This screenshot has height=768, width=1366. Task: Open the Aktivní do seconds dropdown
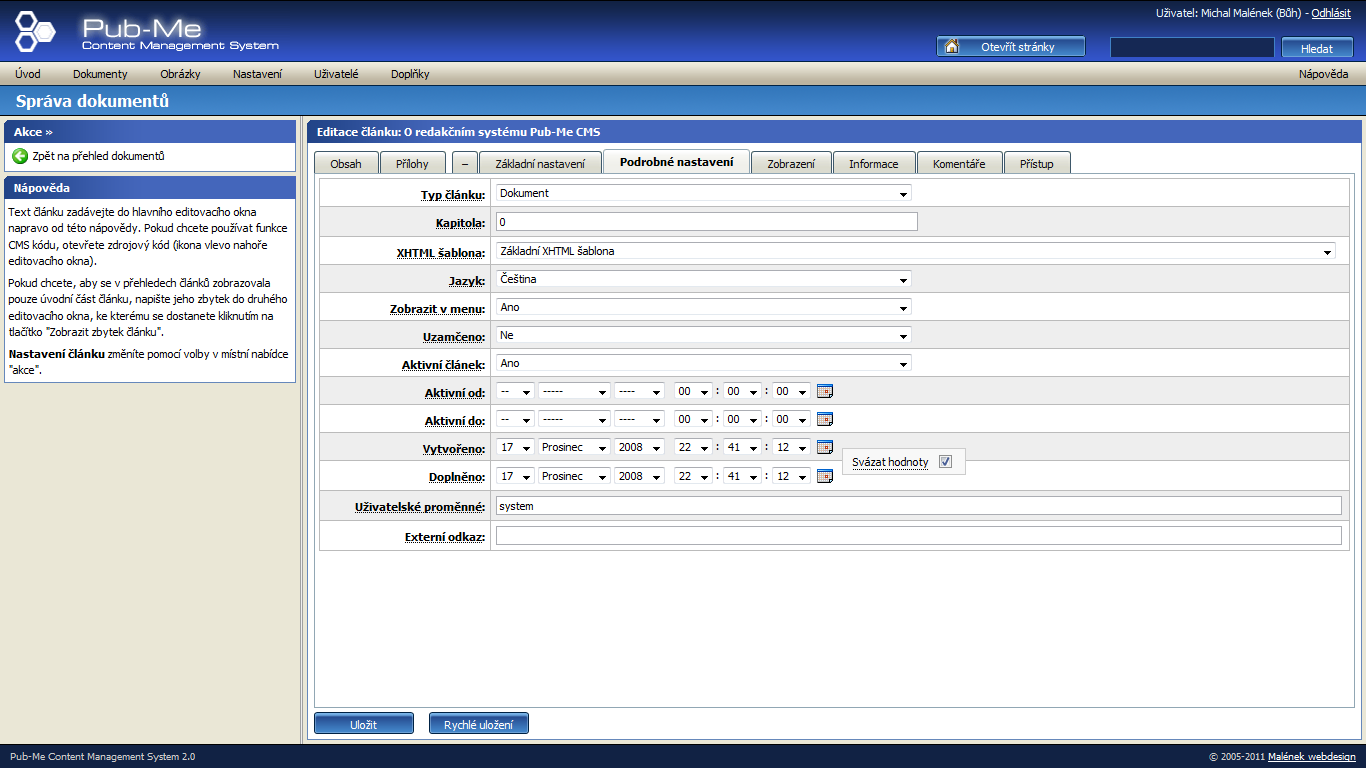click(x=791, y=420)
